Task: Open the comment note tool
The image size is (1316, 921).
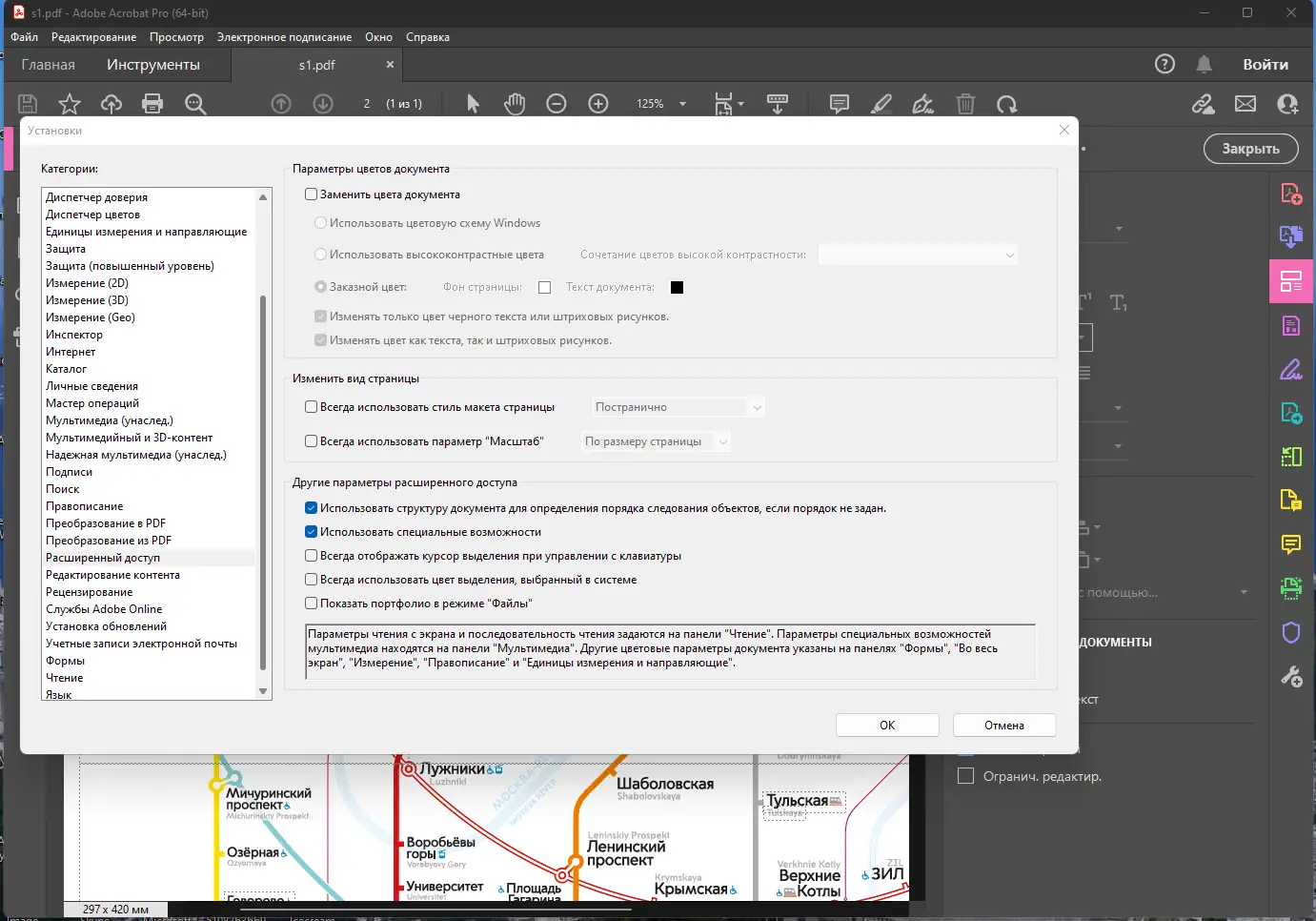Action: (840, 104)
